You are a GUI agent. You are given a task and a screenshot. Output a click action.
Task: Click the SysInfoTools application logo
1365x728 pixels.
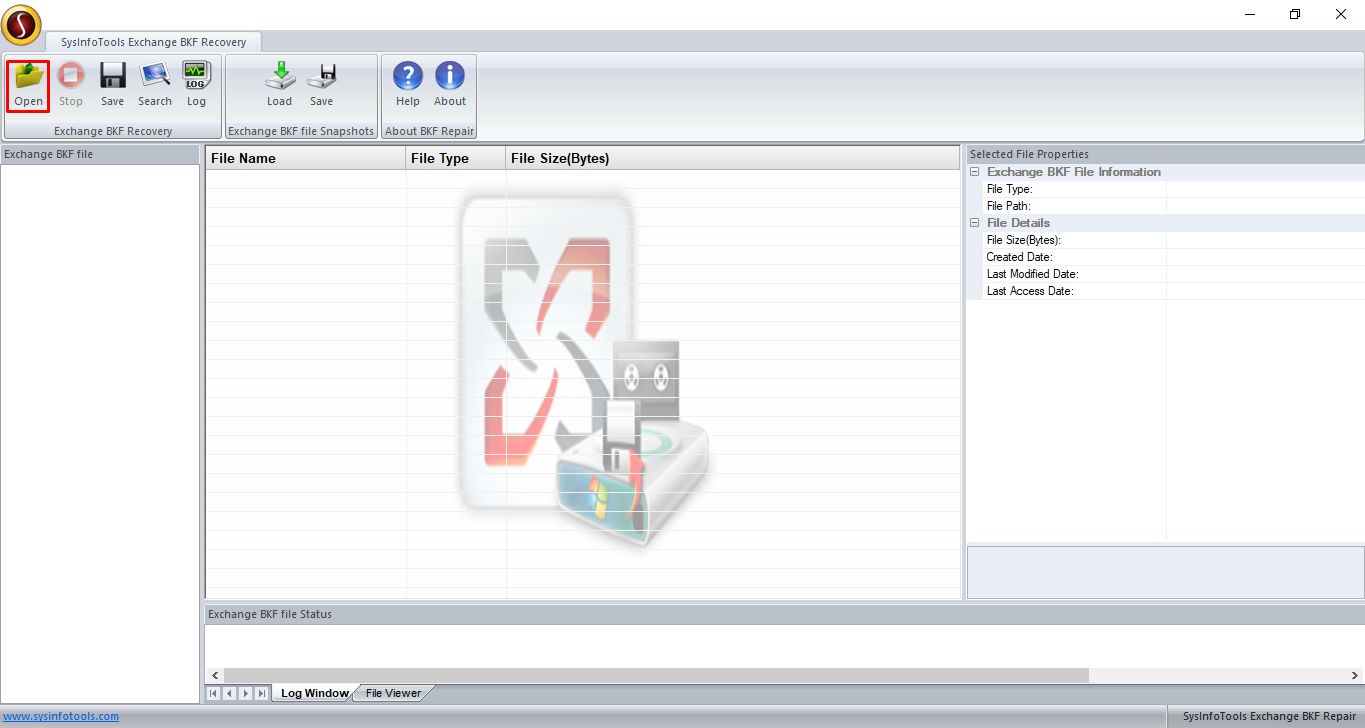[22, 24]
